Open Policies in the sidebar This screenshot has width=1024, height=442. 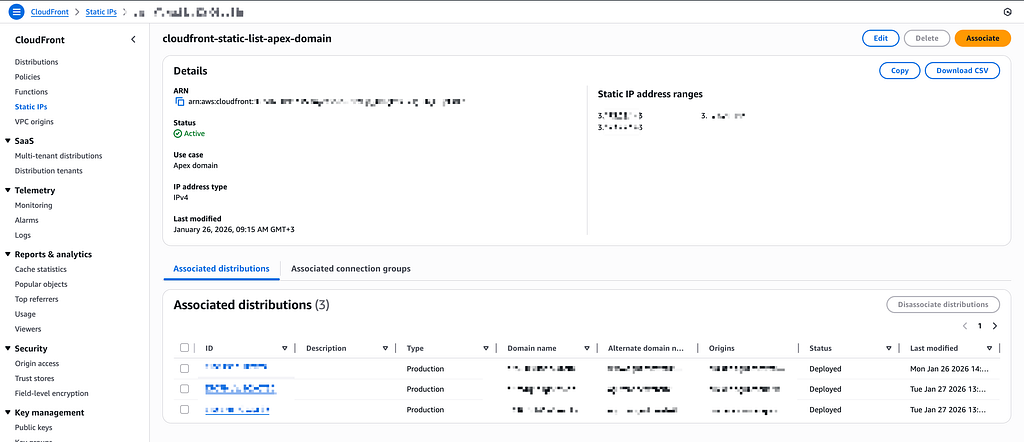(x=27, y=77)
